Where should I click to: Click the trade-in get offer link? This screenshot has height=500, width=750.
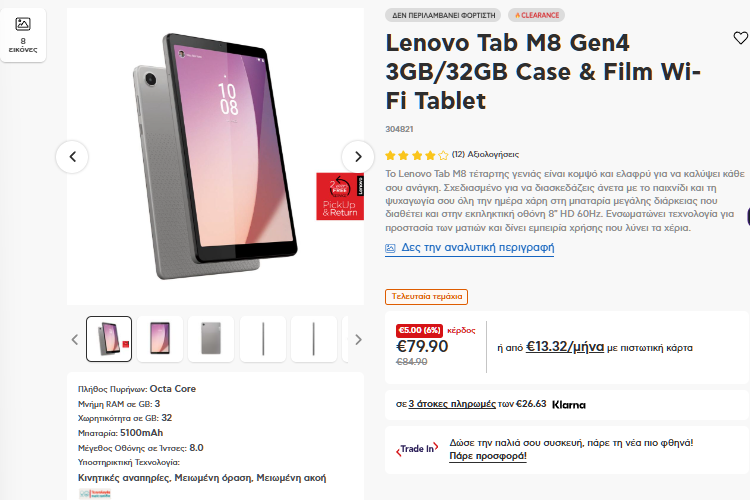click(488, 456)
